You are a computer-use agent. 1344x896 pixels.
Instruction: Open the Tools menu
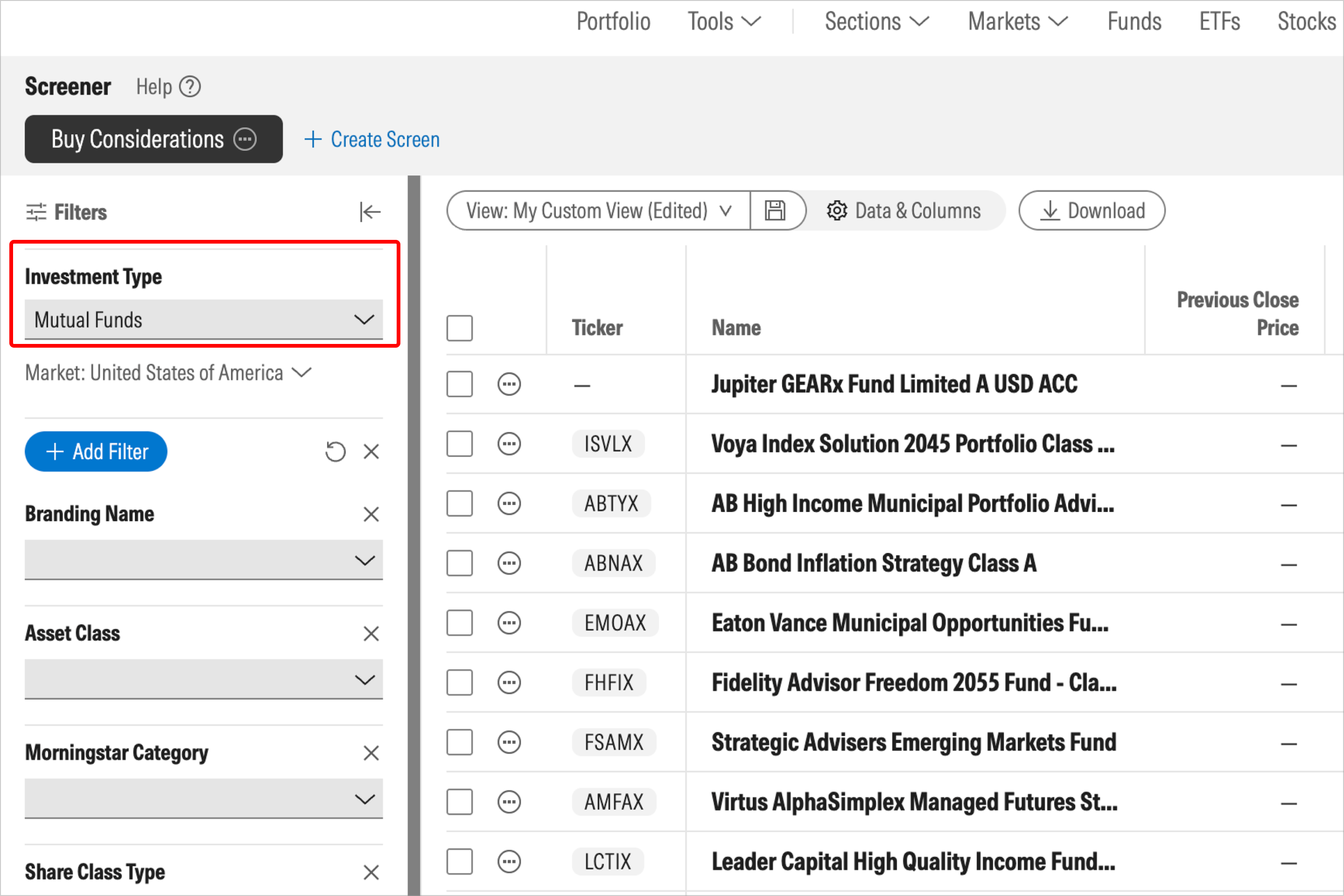[x=724, y=22]
